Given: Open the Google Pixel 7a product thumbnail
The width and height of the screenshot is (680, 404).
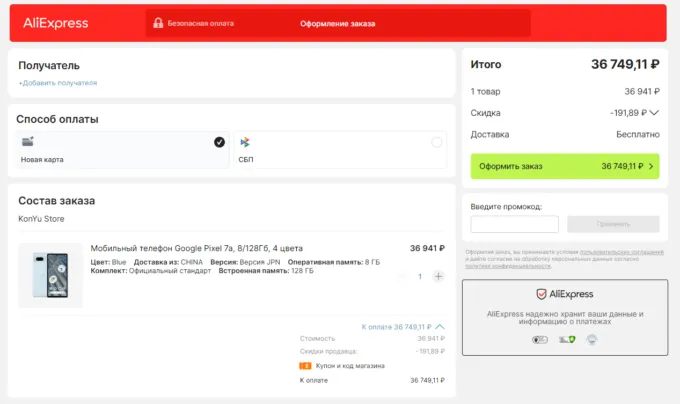Looking at the screenshot, I should pyautogui.click(x=50, y=275).
